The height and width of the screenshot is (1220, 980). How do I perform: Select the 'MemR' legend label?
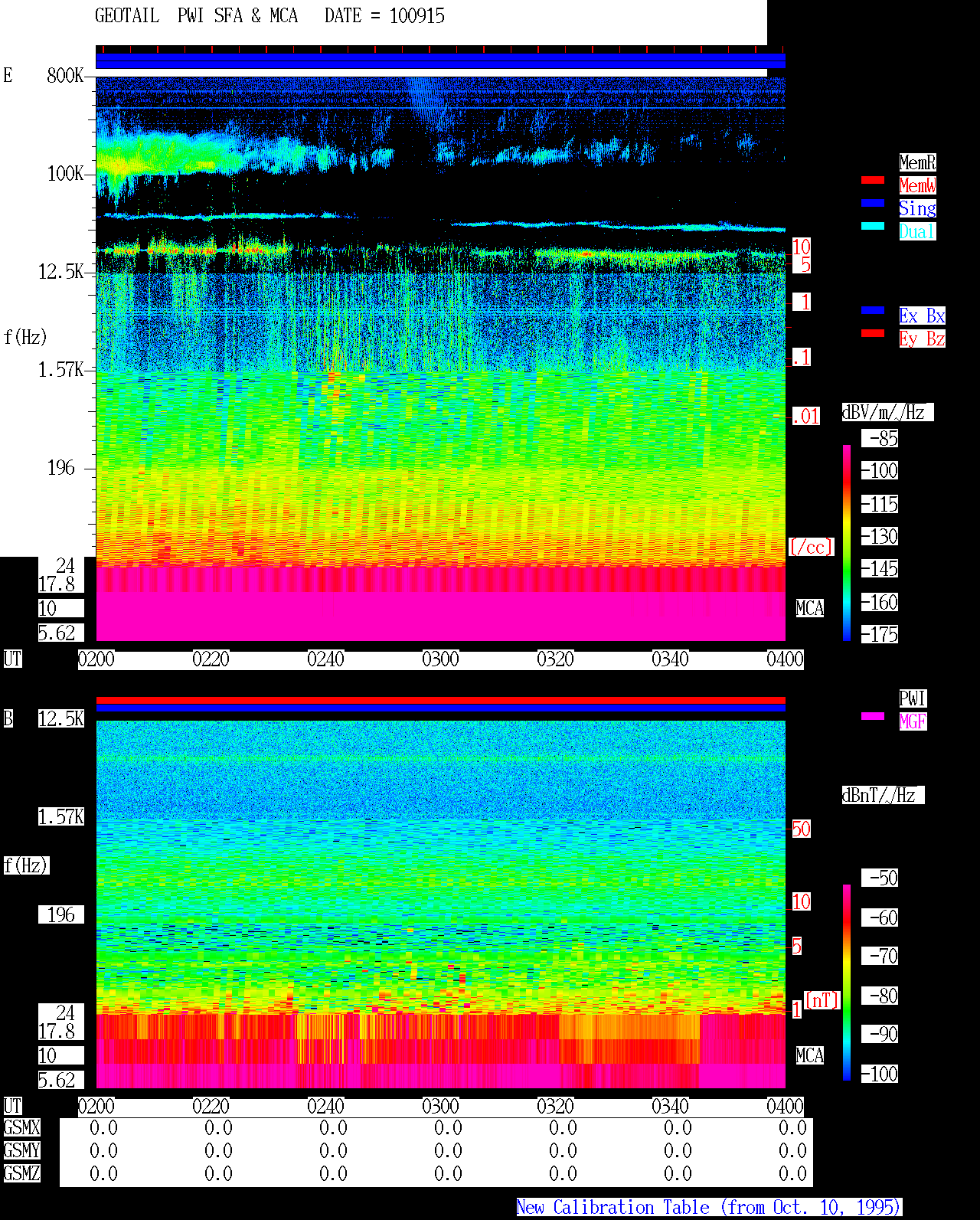point(917,162)
